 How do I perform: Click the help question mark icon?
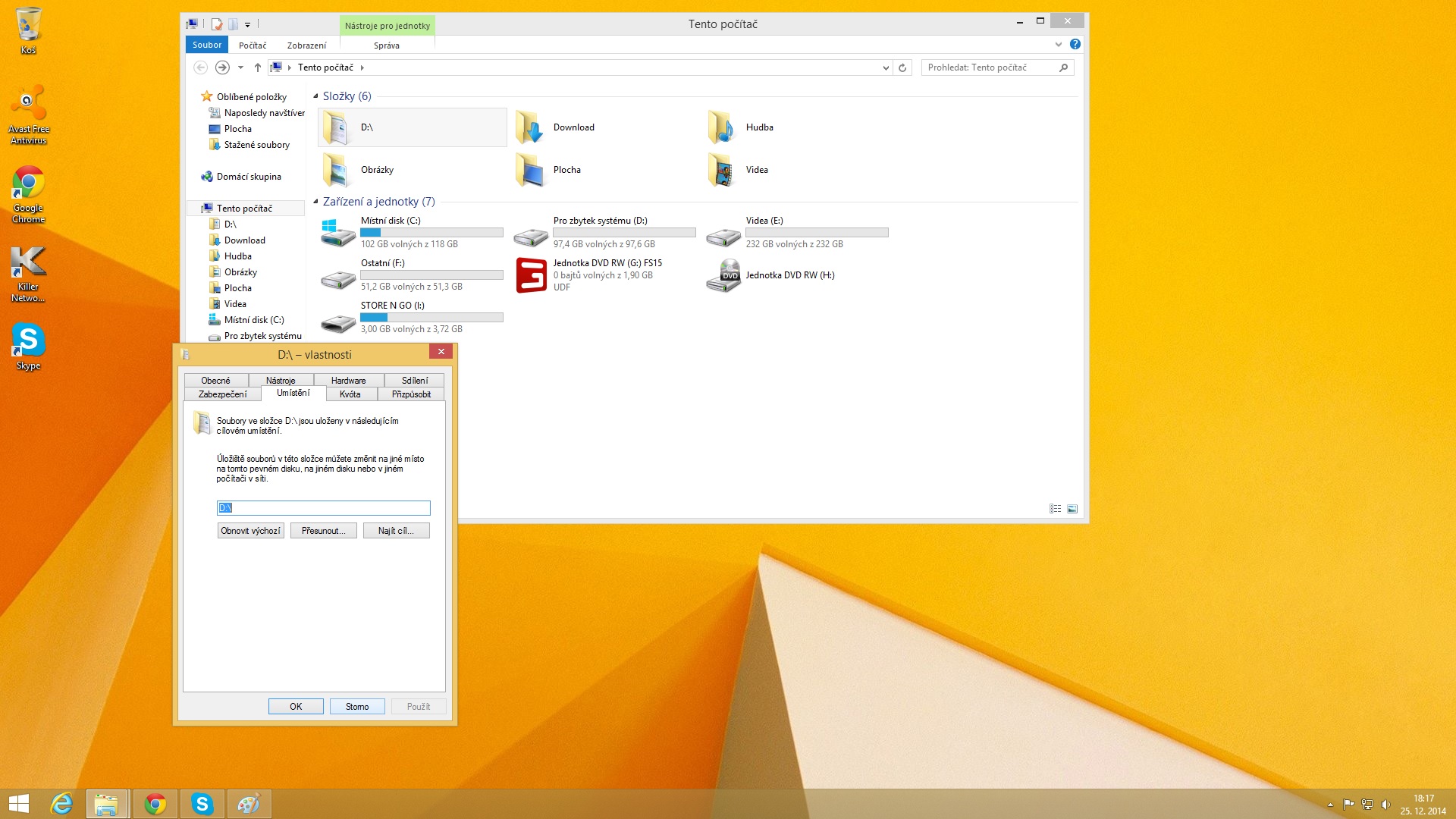pyautogui.click(x=1075, y=45)
